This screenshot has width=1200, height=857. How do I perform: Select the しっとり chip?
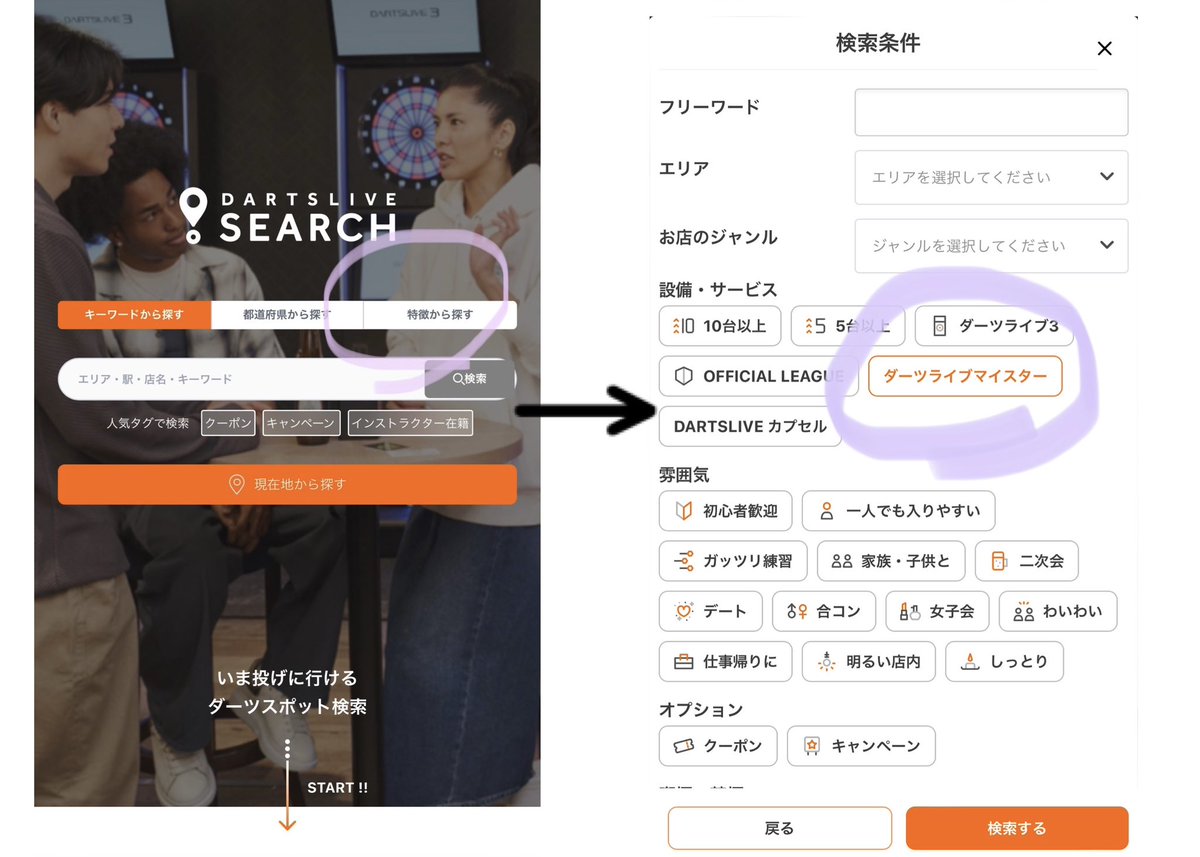coord(1004,661)
